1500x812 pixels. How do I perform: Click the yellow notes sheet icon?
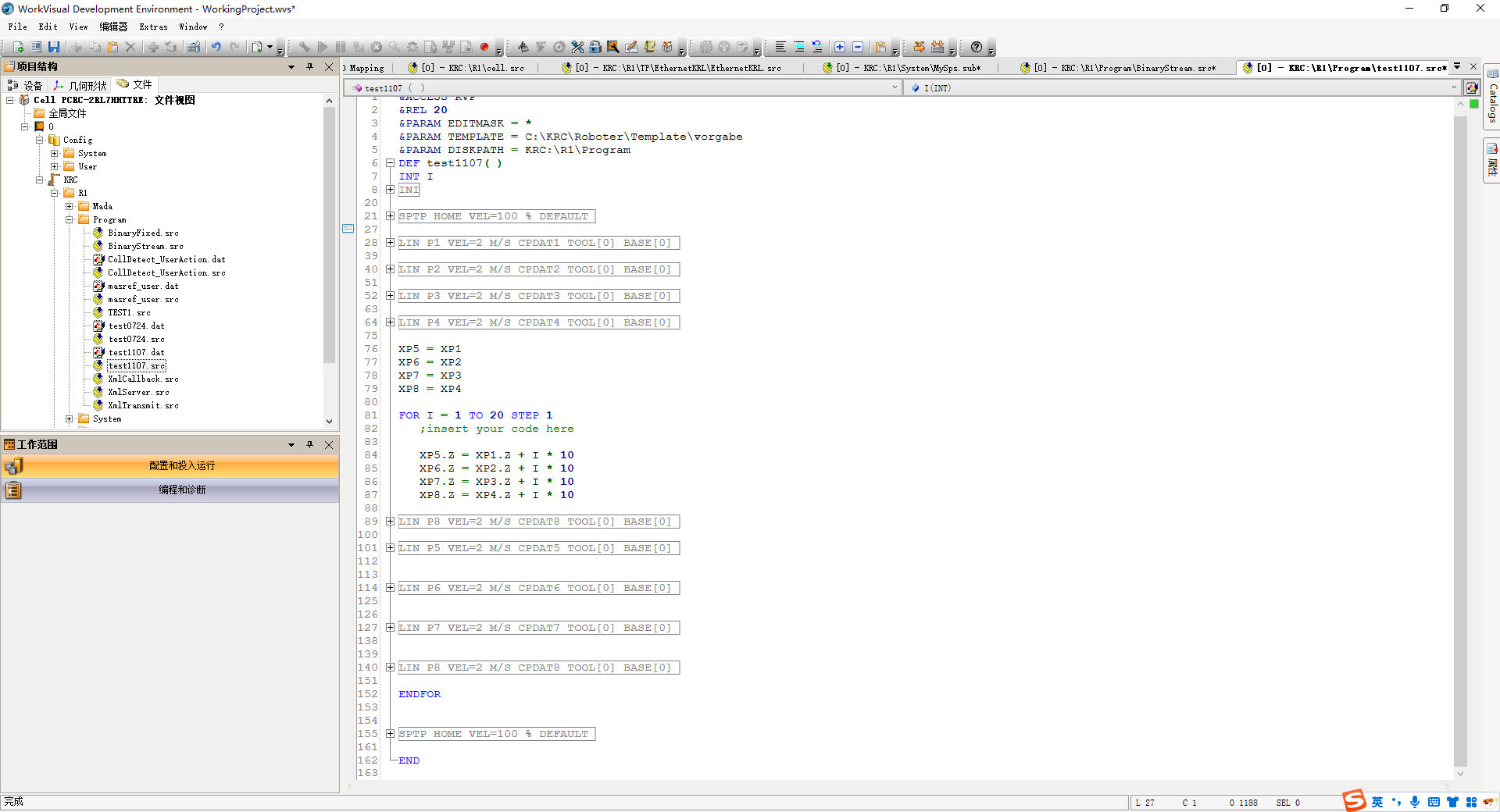649,47
